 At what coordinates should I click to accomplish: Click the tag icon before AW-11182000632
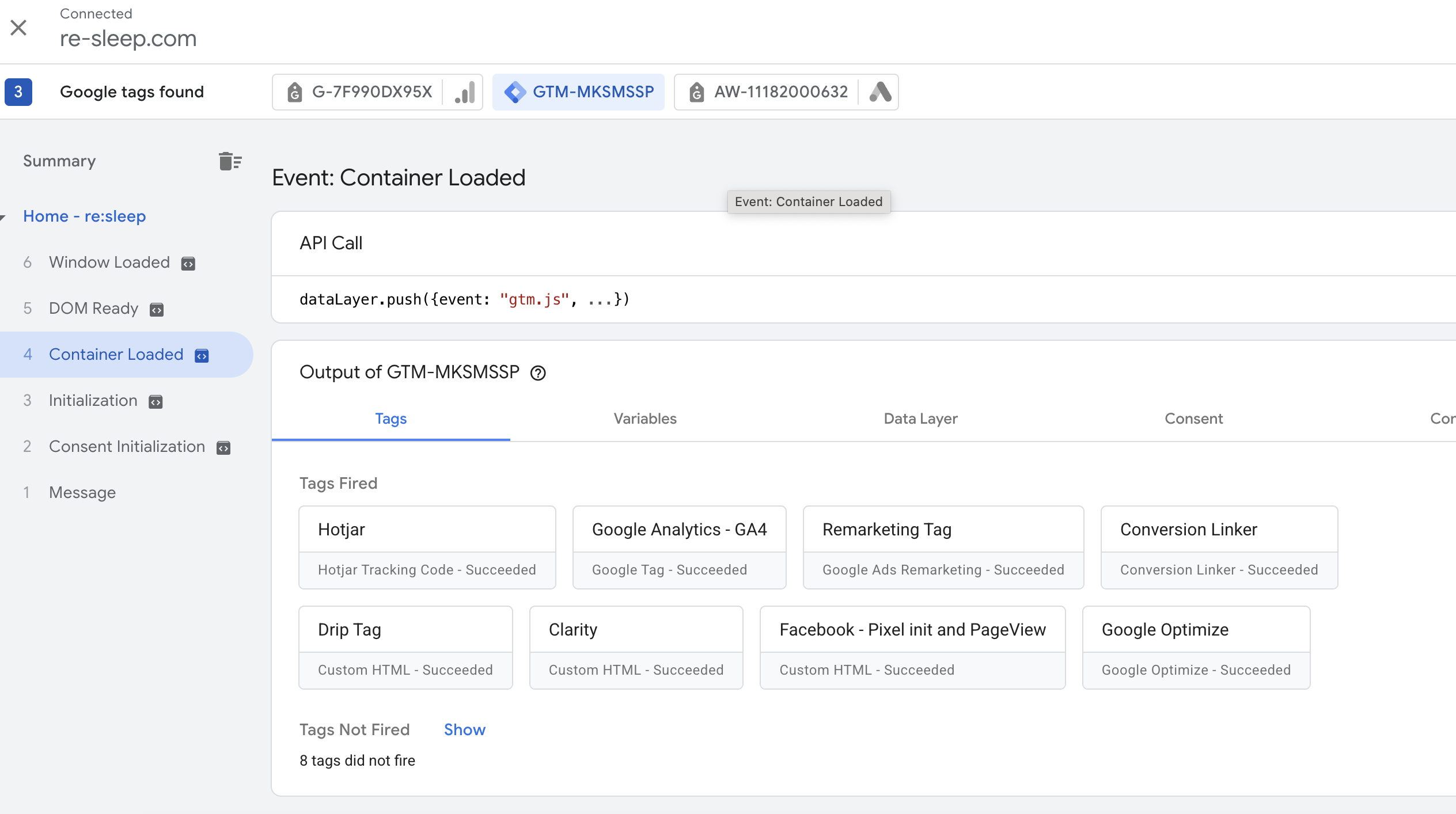coord(697,92)
